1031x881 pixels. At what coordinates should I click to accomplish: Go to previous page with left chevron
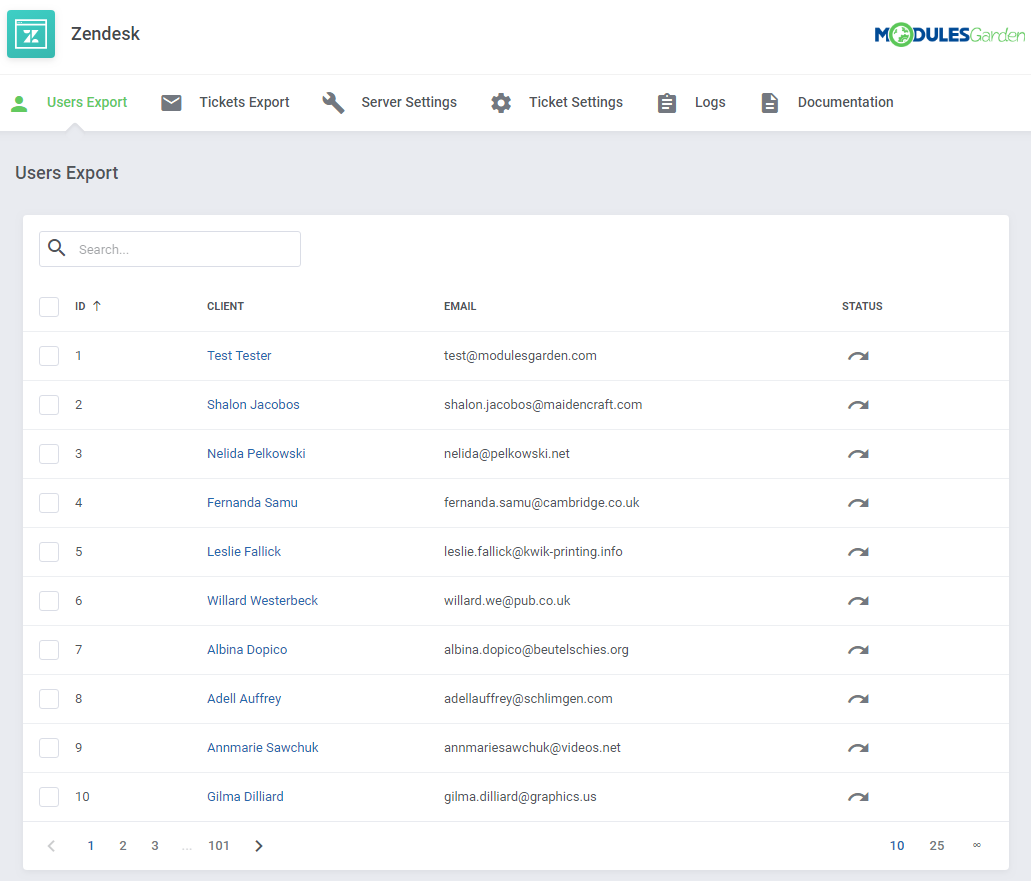click(x=51, y=845)
